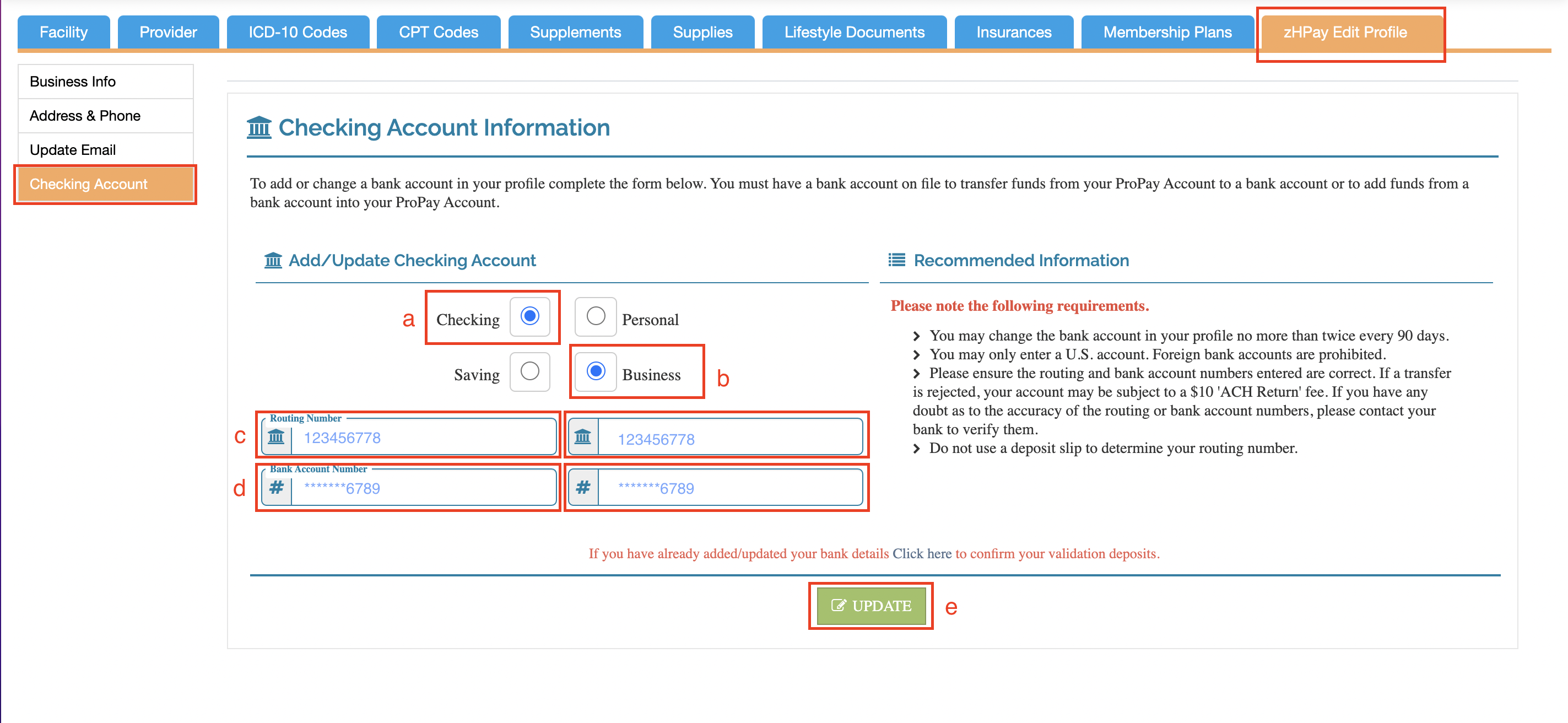Click hash icon in confirm account field
The image size is (1568, 723).
coord(582,488)
